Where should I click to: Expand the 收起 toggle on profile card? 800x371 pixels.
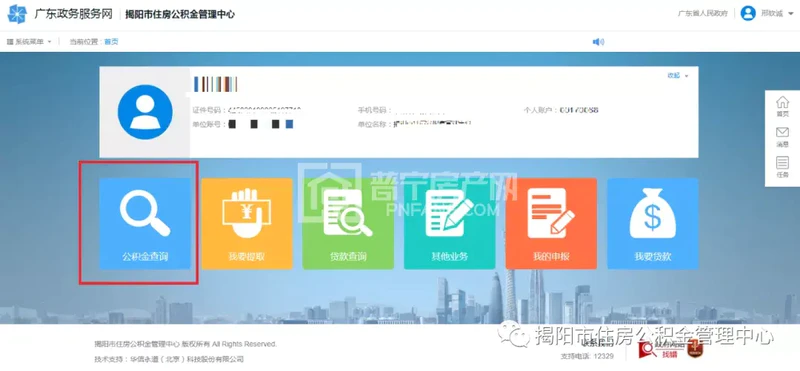678,76
